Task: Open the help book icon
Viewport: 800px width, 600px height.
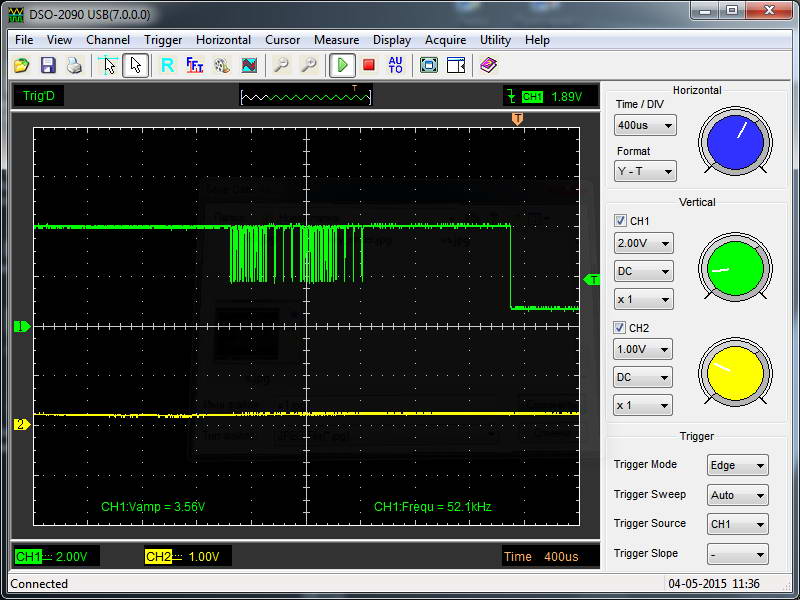Action: [487, 65]
